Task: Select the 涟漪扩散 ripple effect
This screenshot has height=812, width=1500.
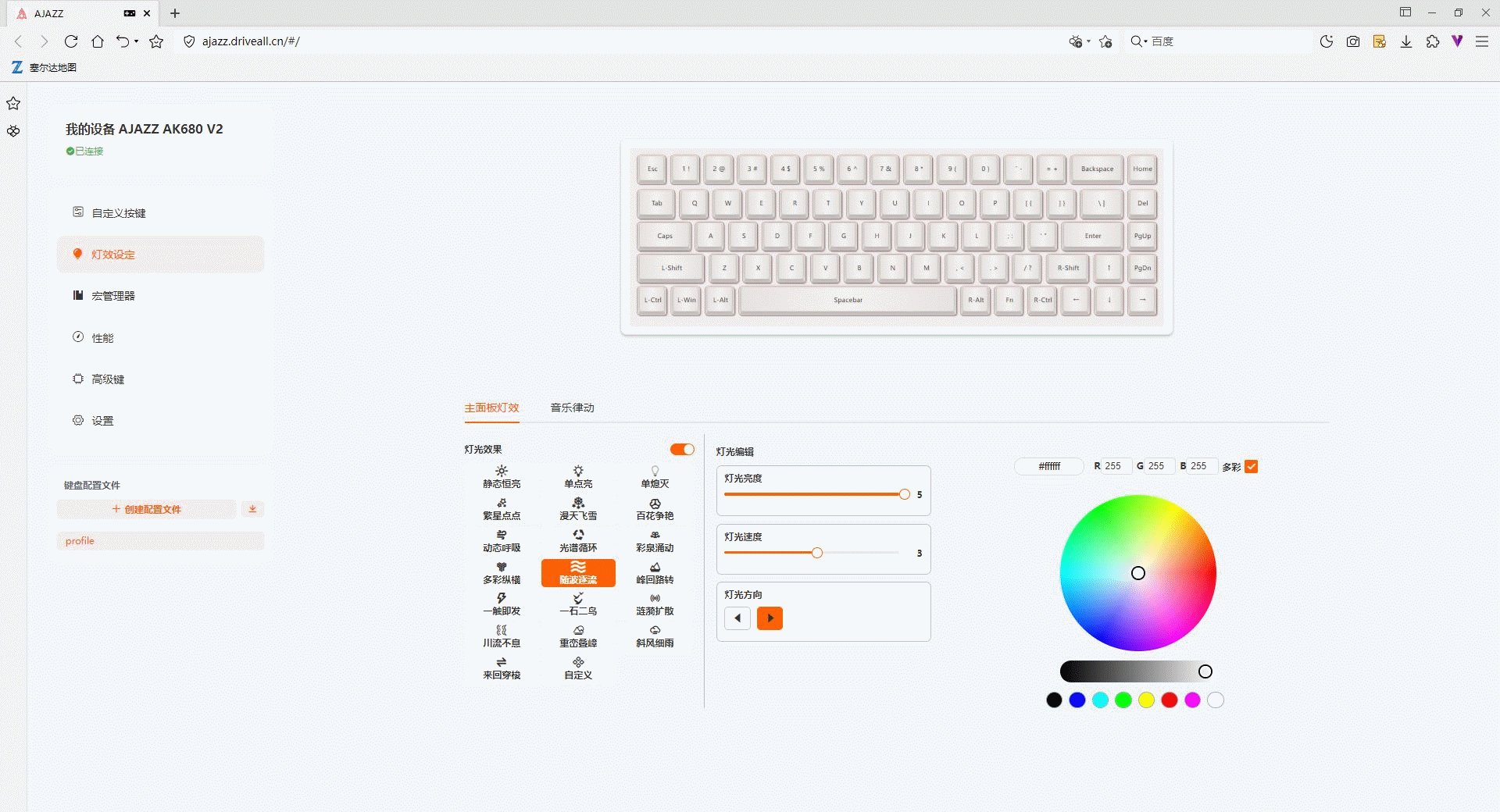Action: [x=655, y=604]
